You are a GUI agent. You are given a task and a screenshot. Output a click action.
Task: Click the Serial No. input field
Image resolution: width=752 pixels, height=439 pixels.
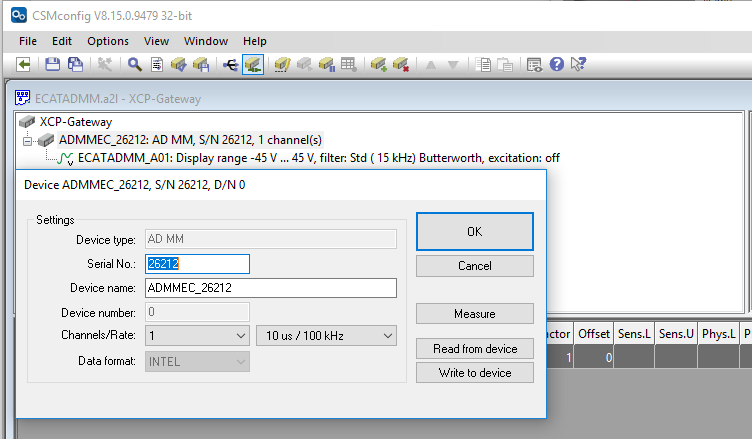[197, 264]
